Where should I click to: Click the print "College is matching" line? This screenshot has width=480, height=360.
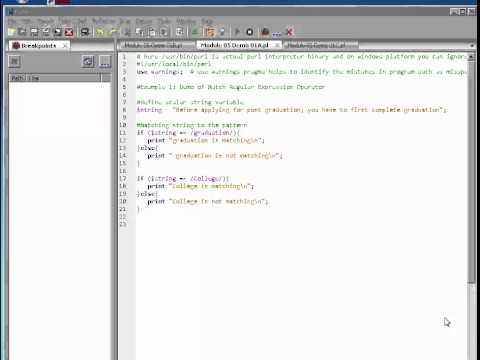click(201, 186)
